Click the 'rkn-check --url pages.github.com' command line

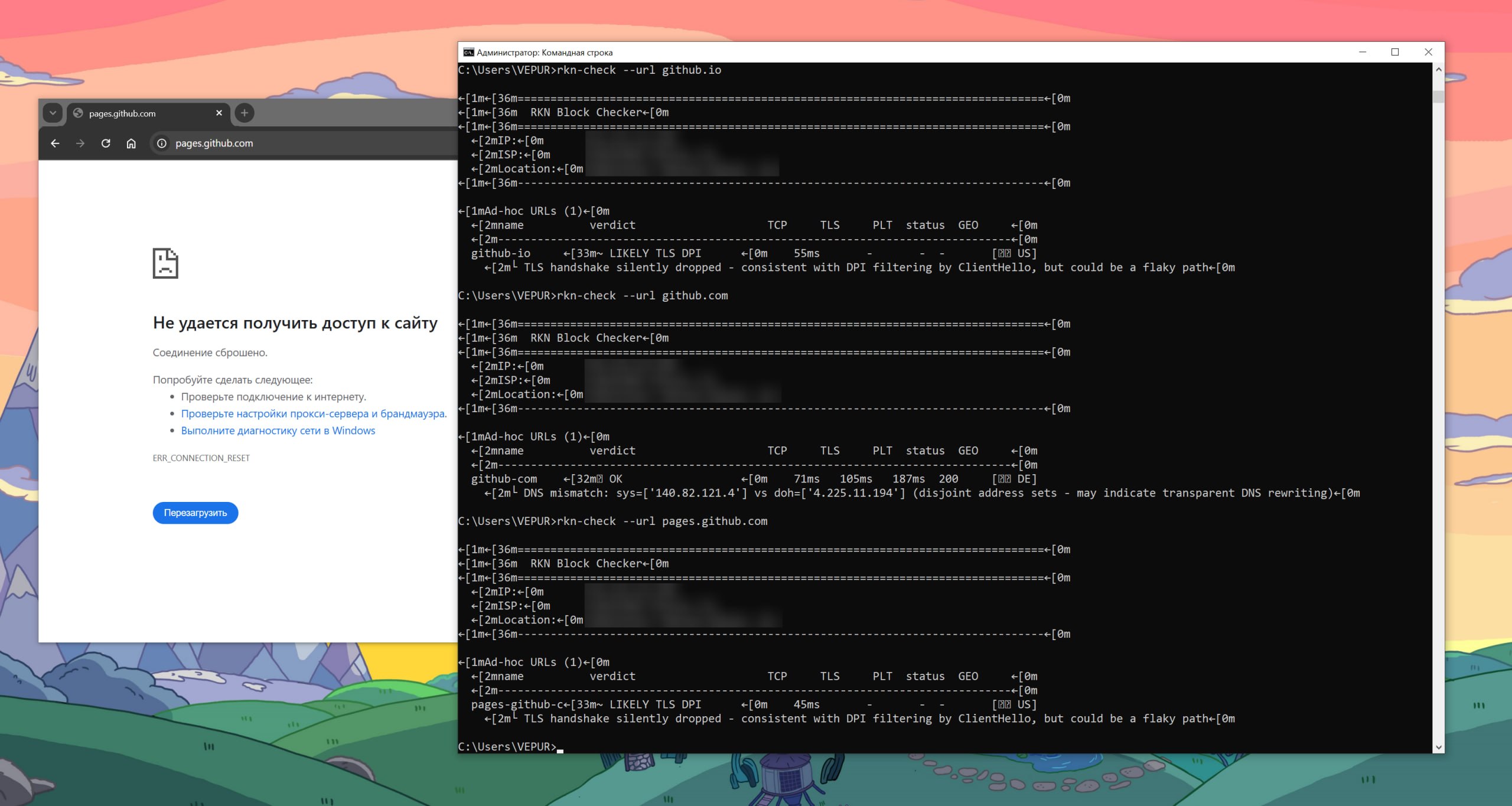point(662,521)
